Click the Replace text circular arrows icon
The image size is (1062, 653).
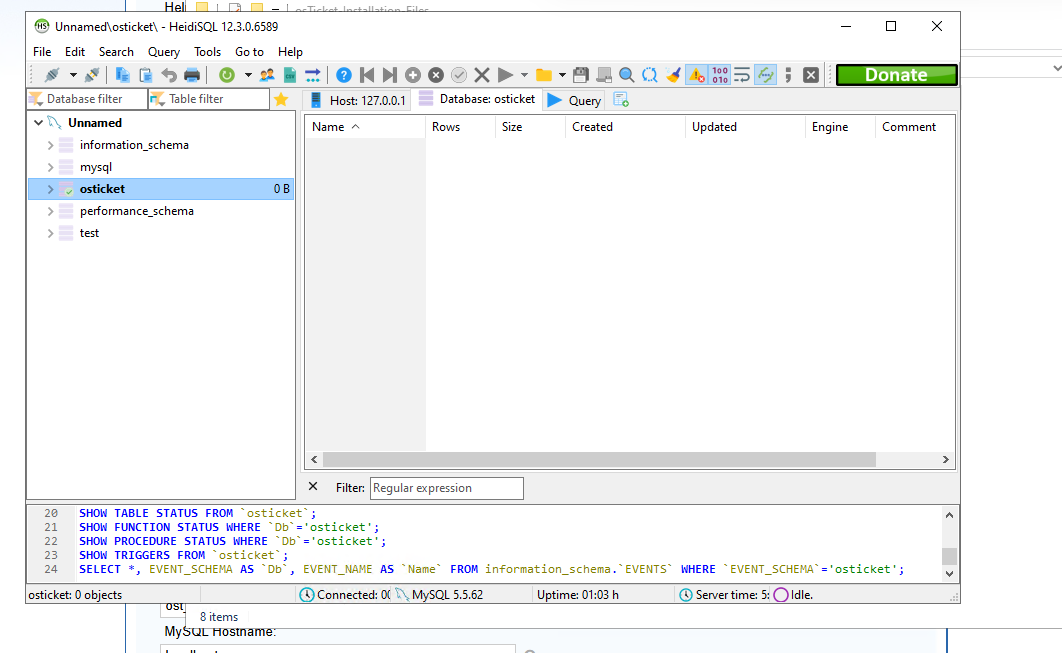point(650,75)
